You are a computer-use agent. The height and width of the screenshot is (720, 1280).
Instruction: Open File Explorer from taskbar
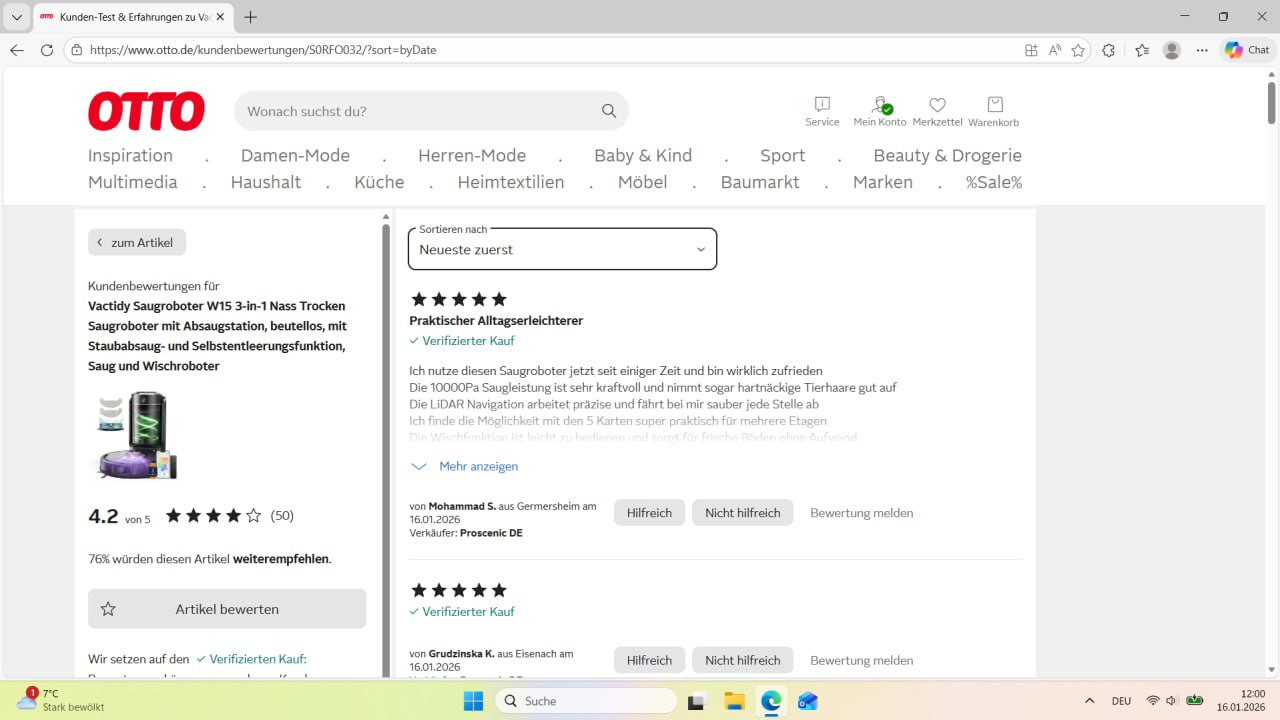click(734, 701)
